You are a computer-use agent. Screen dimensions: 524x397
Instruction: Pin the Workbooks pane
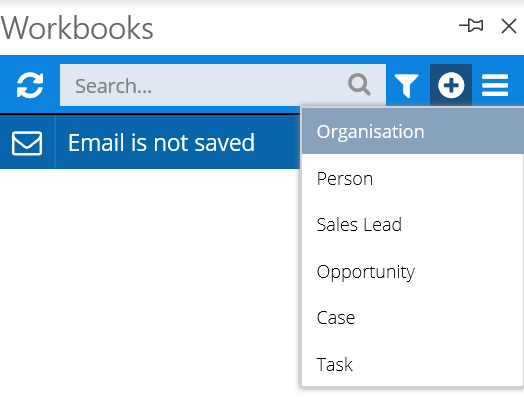471,26
